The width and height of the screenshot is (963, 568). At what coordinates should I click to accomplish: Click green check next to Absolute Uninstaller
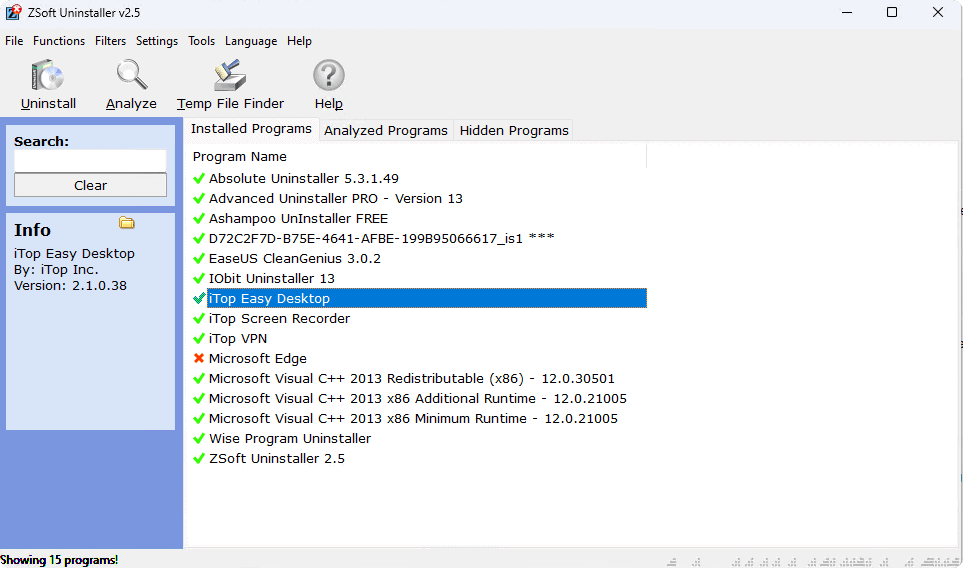click(198, 179)
